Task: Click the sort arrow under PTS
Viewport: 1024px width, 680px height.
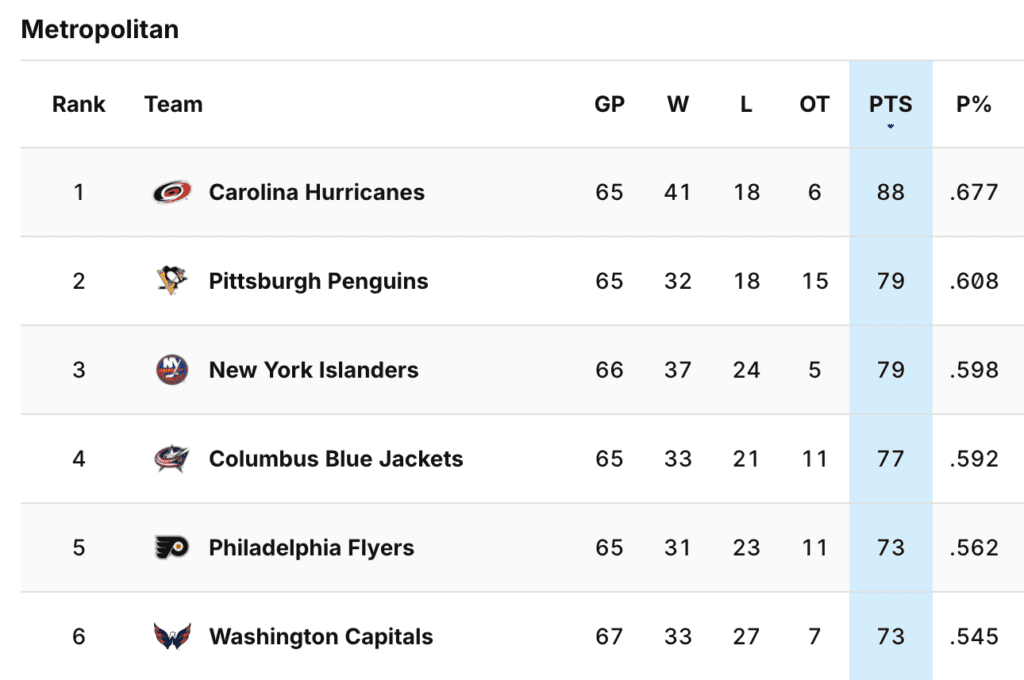Action: click(x=891, y=126)
